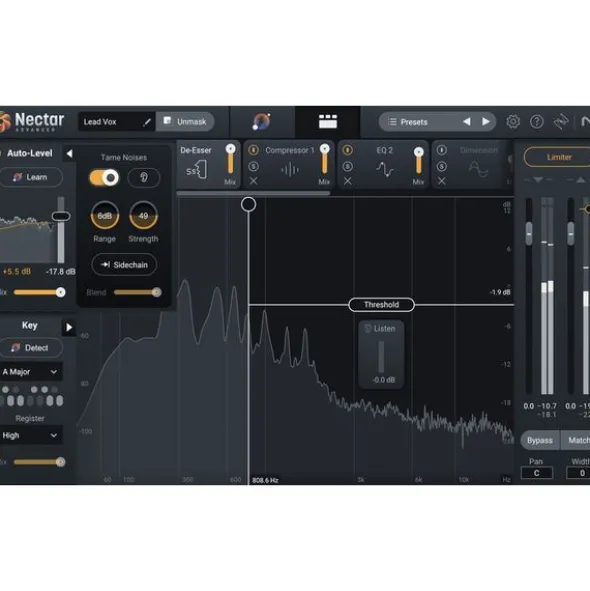Toggle Bypass in the output section
Image resolution: width=590 pixels, height=591 pixels.
pos(540,440)
